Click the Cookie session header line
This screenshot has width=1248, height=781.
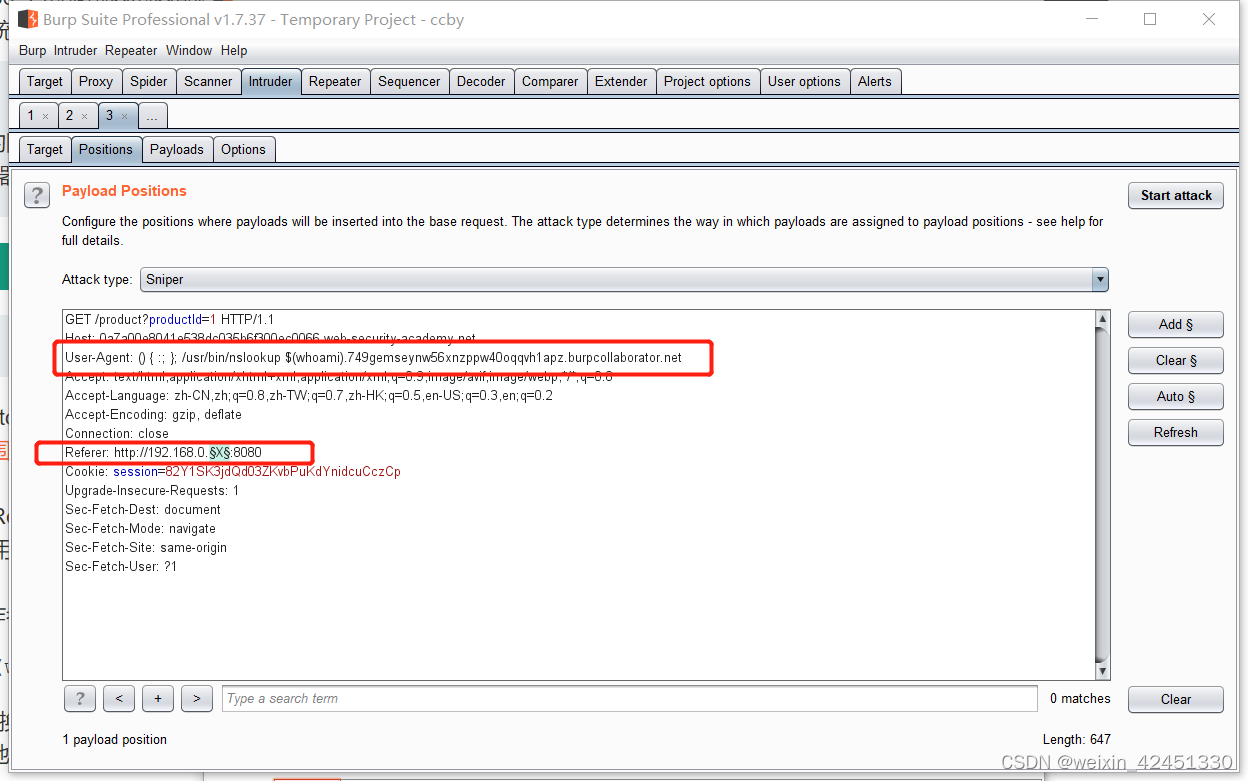(233, 472)
